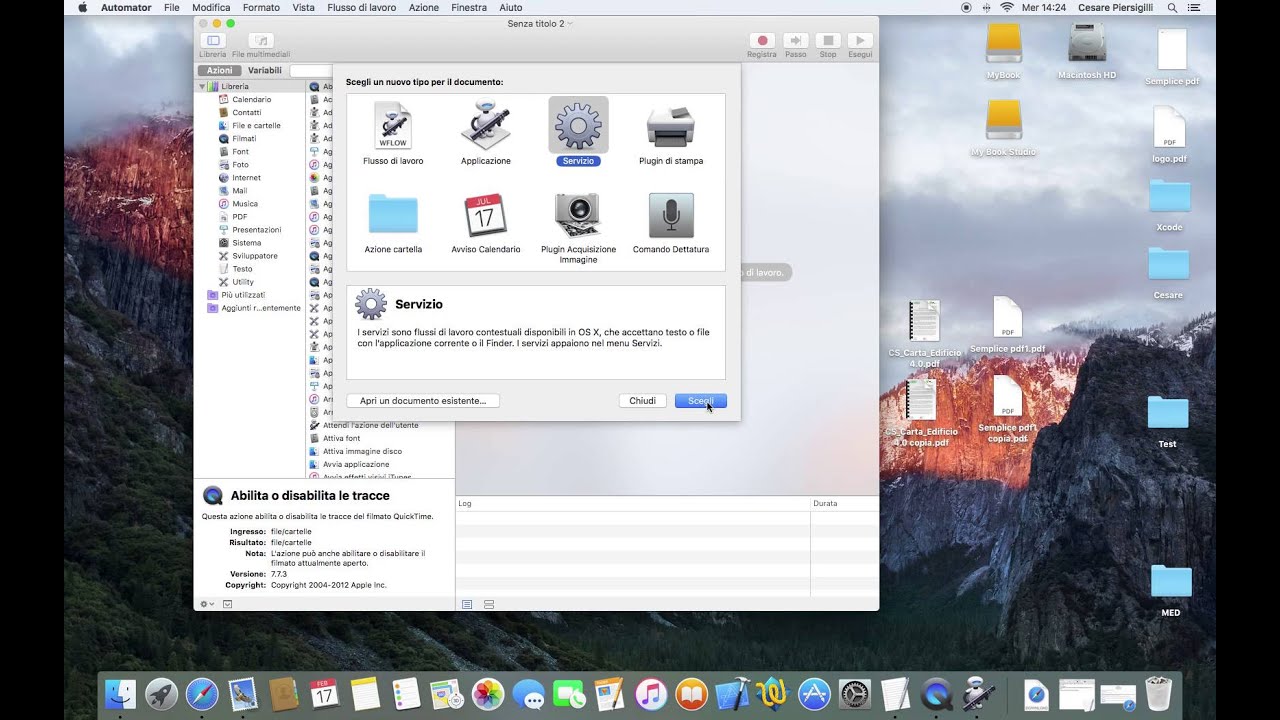Screen dimensions: 1280x720
Task: Select the Sviluppatore category
Action: (255, 256)
